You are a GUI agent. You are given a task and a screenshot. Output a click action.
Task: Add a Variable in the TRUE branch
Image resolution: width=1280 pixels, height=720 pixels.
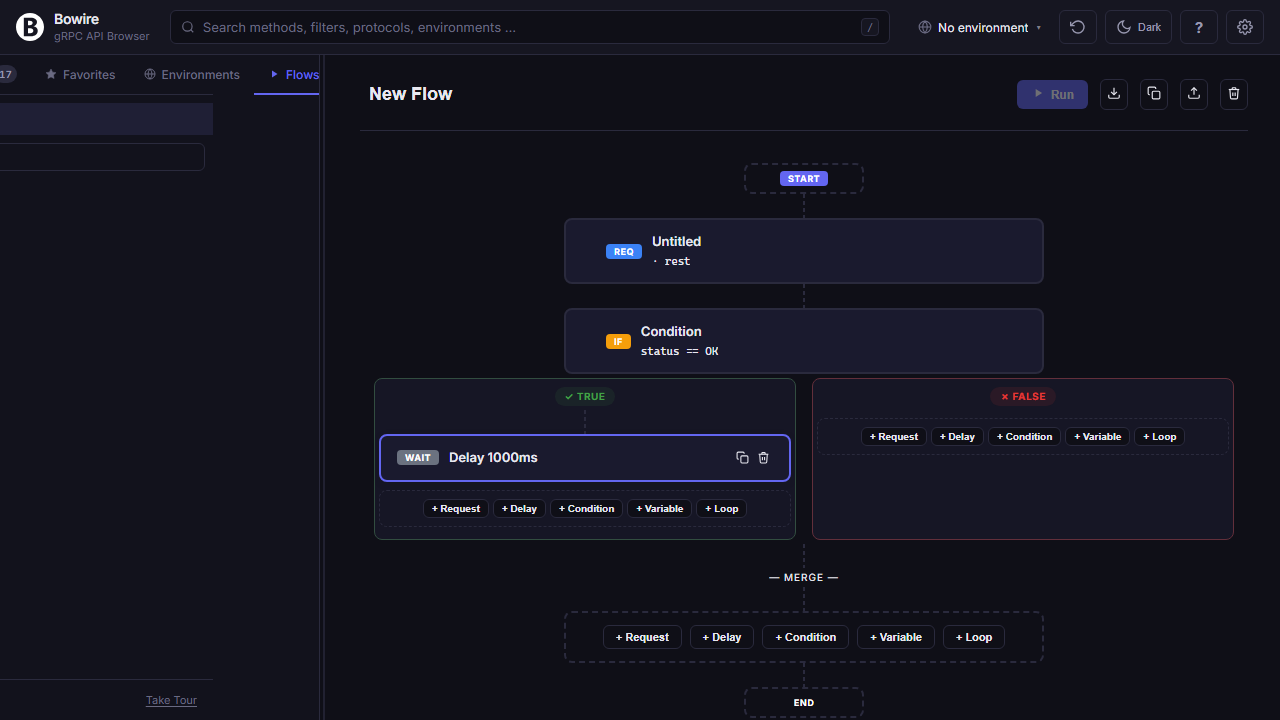point(660,509)
